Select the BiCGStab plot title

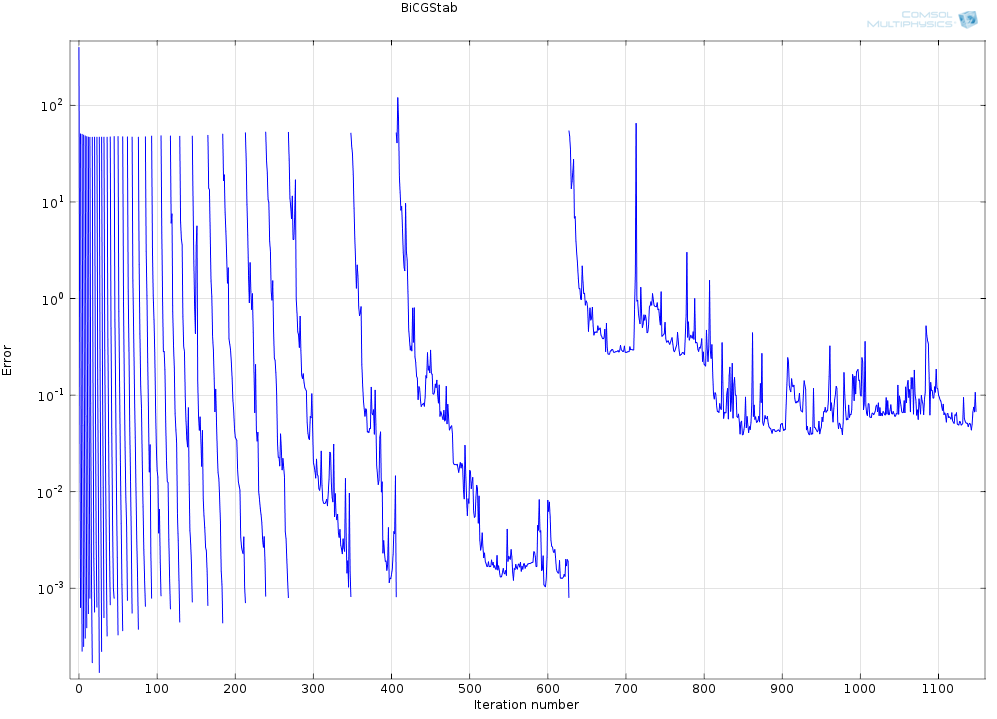[x=422, y=7]
